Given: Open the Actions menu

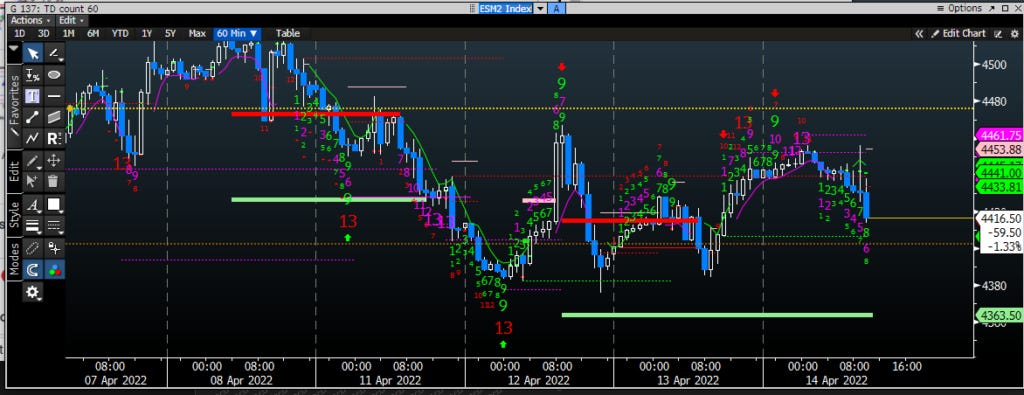Looking at the screenshot, I should [30, 20].
